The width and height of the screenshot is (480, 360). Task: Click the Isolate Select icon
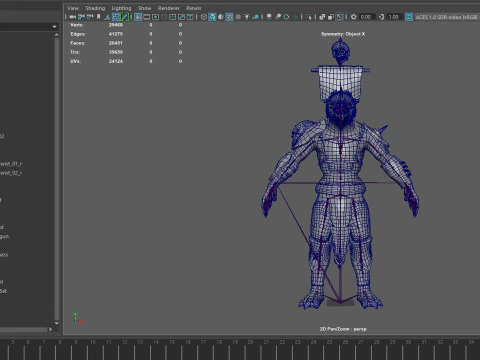[309, 17]
